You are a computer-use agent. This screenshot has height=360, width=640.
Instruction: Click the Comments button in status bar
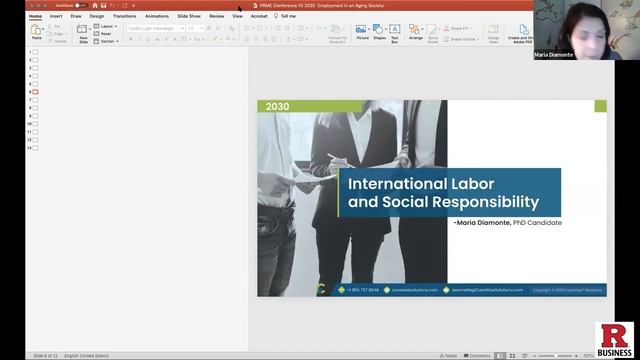click(477, 356)
